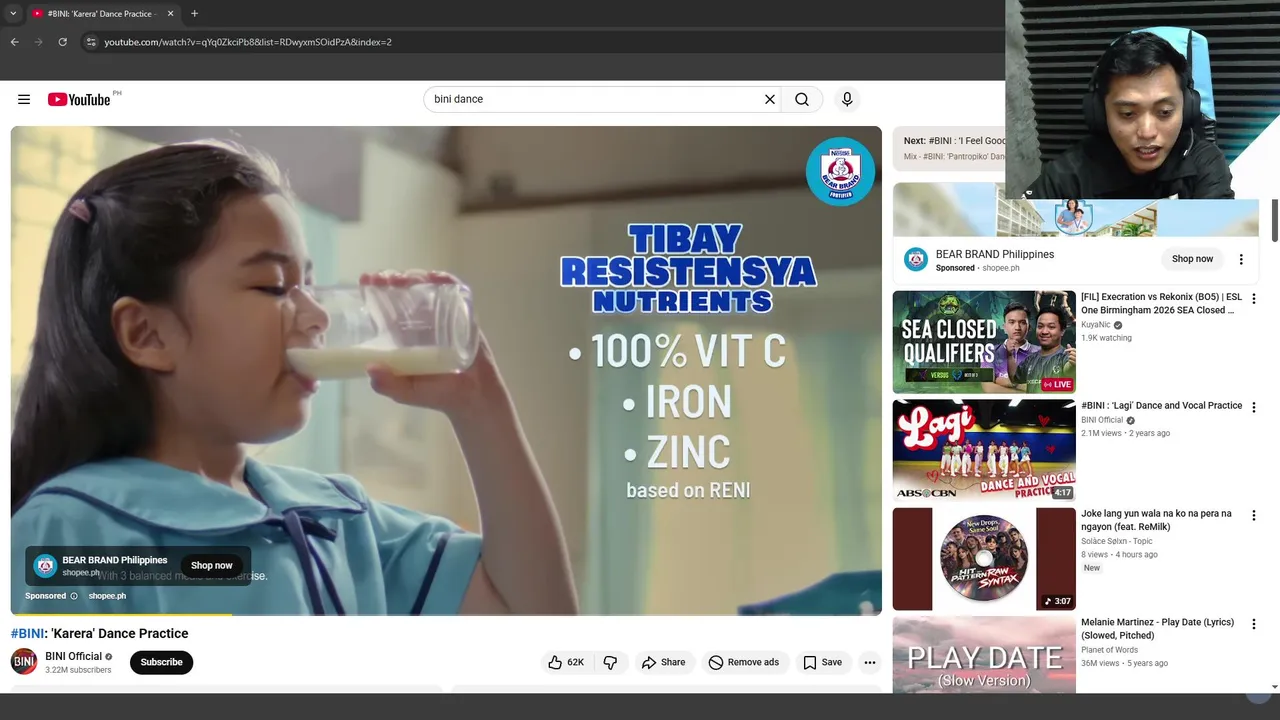Image resolution: width=1280 pixels, height=720 pixels.
Task: Select Remove ads
Action: coord(744,662)
